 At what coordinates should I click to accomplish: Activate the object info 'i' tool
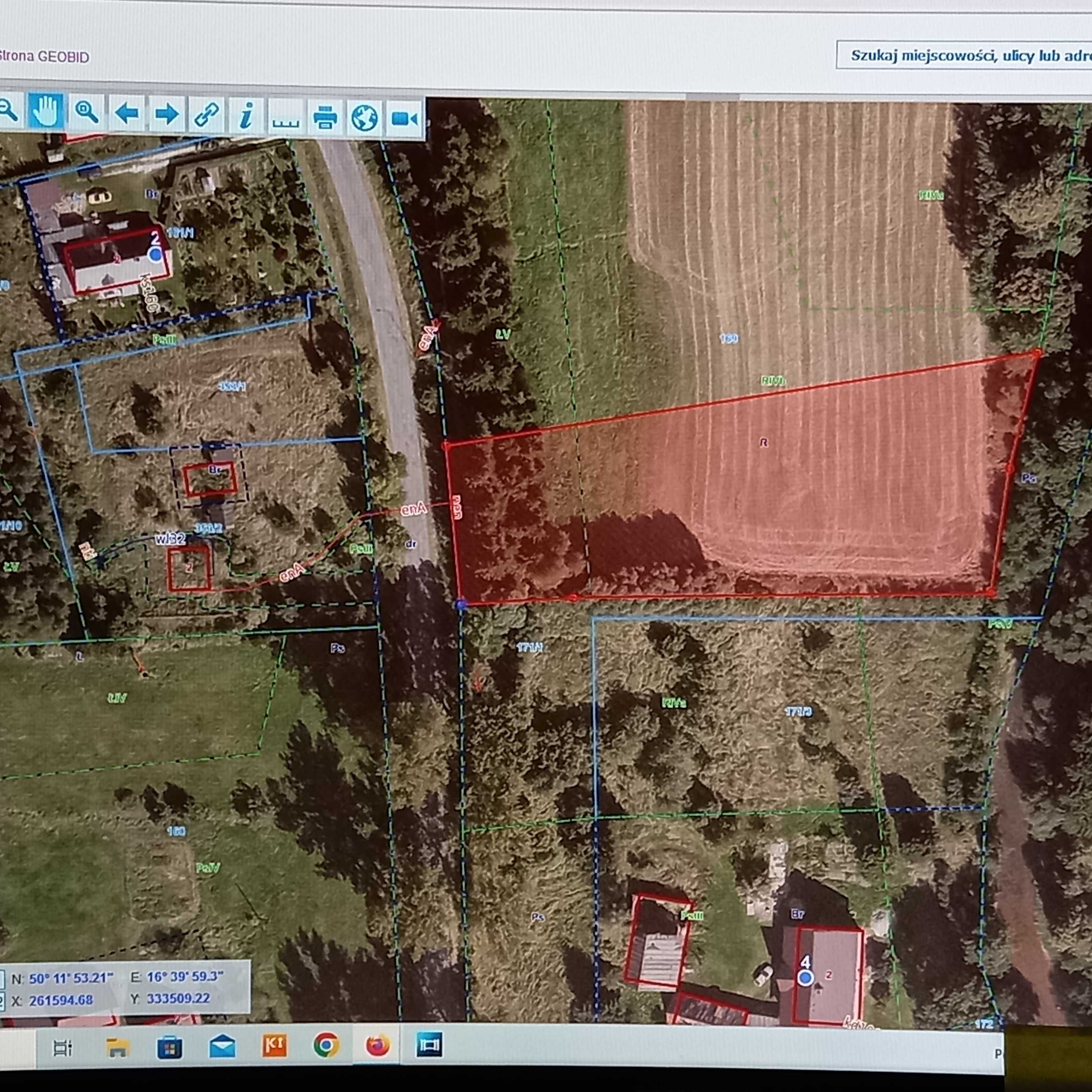pyautogui.click(x=246, y=116)
